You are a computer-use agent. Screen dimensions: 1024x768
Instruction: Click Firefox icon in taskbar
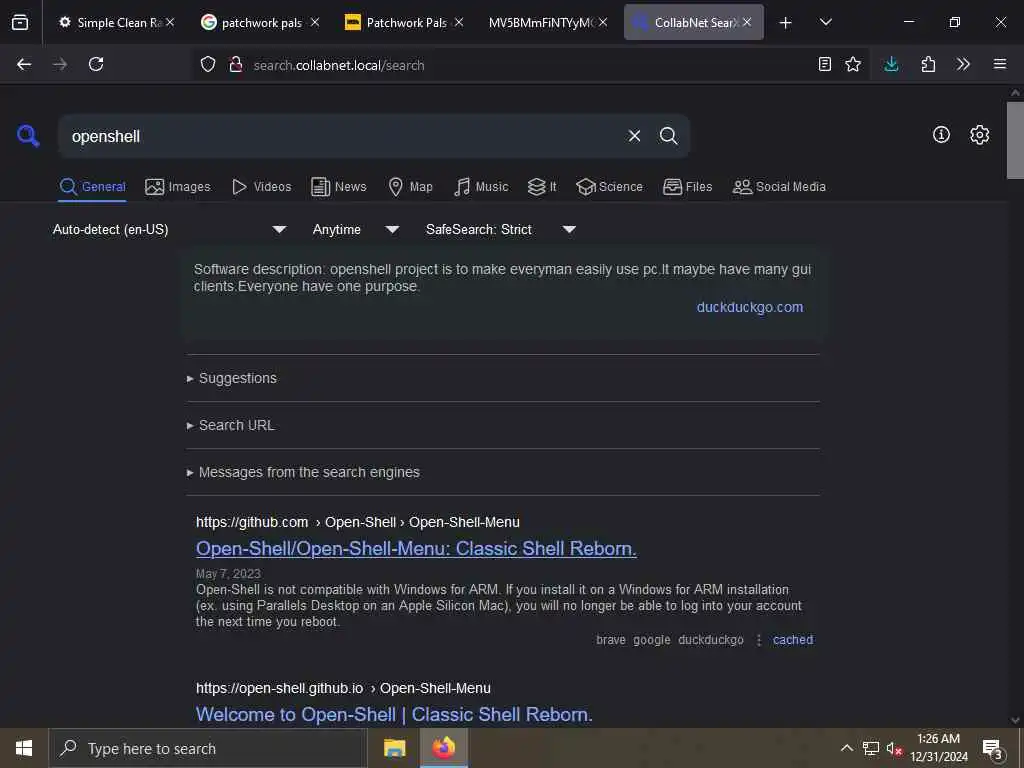pyautogui.click(x=443, y=748)
